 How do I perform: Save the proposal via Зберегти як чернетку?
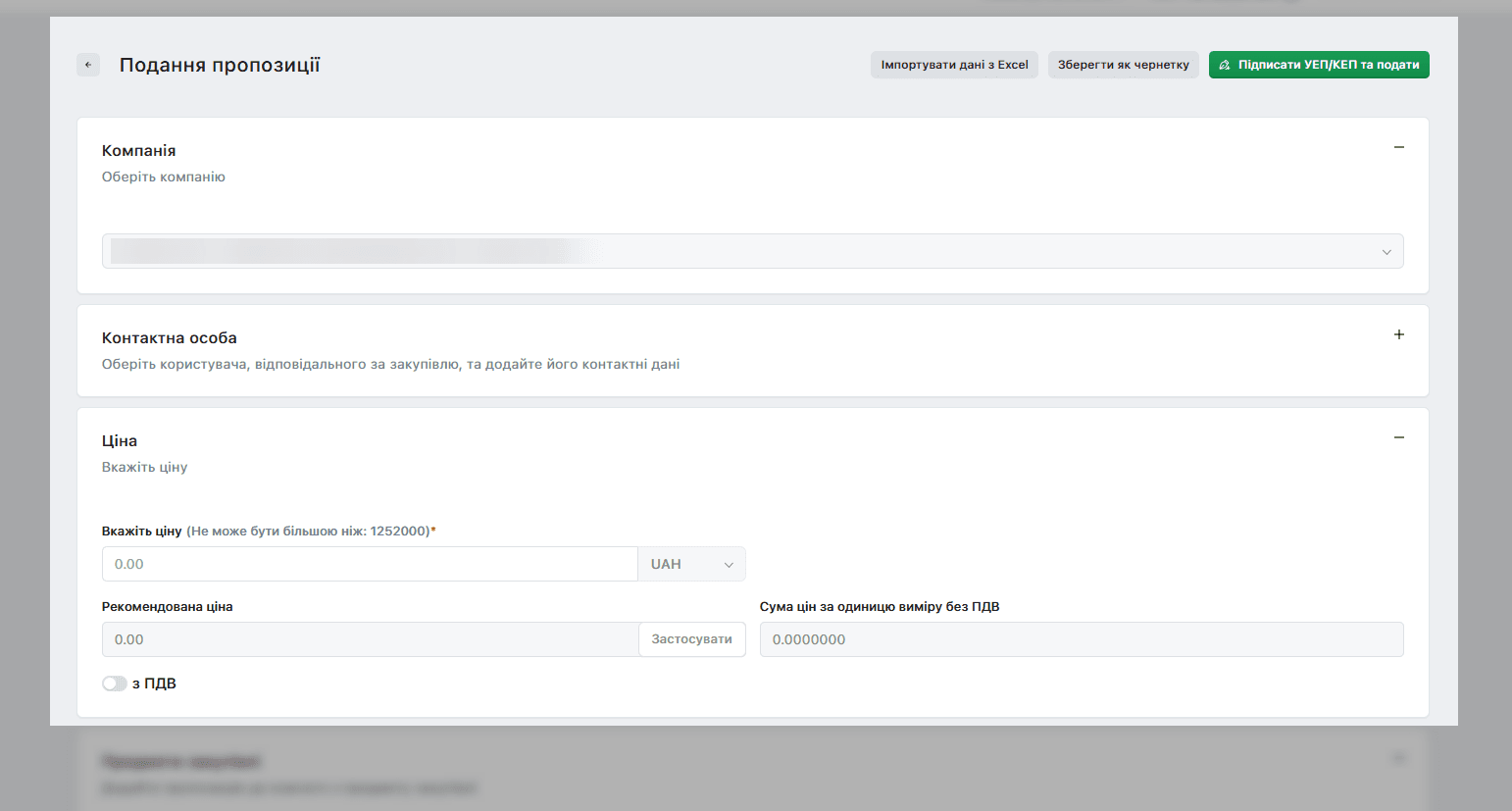click(1124, 65)
